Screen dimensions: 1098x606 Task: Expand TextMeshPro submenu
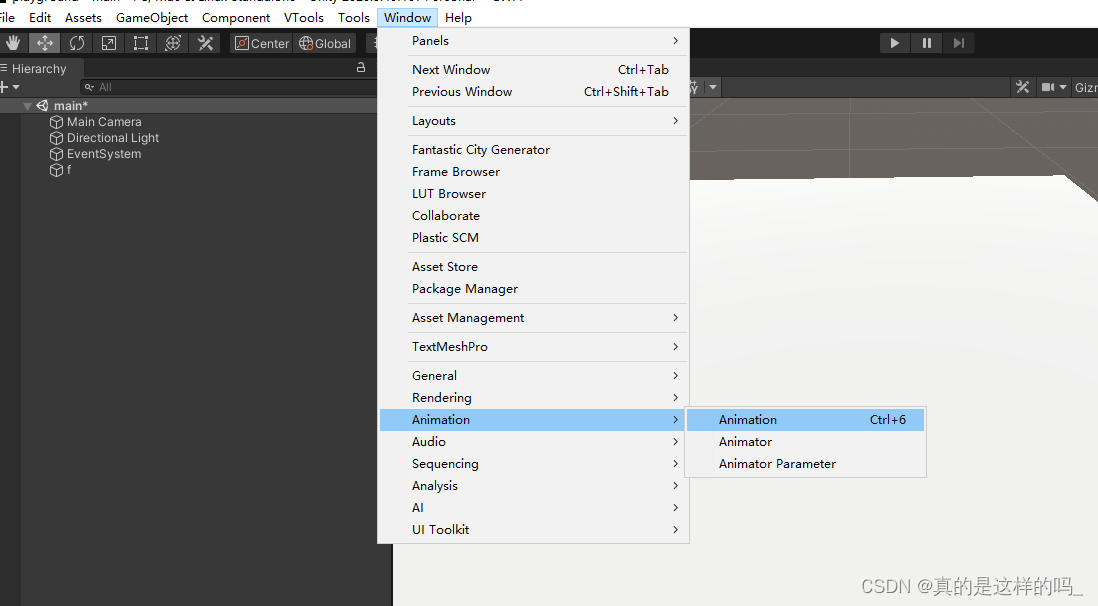[534, 347]
